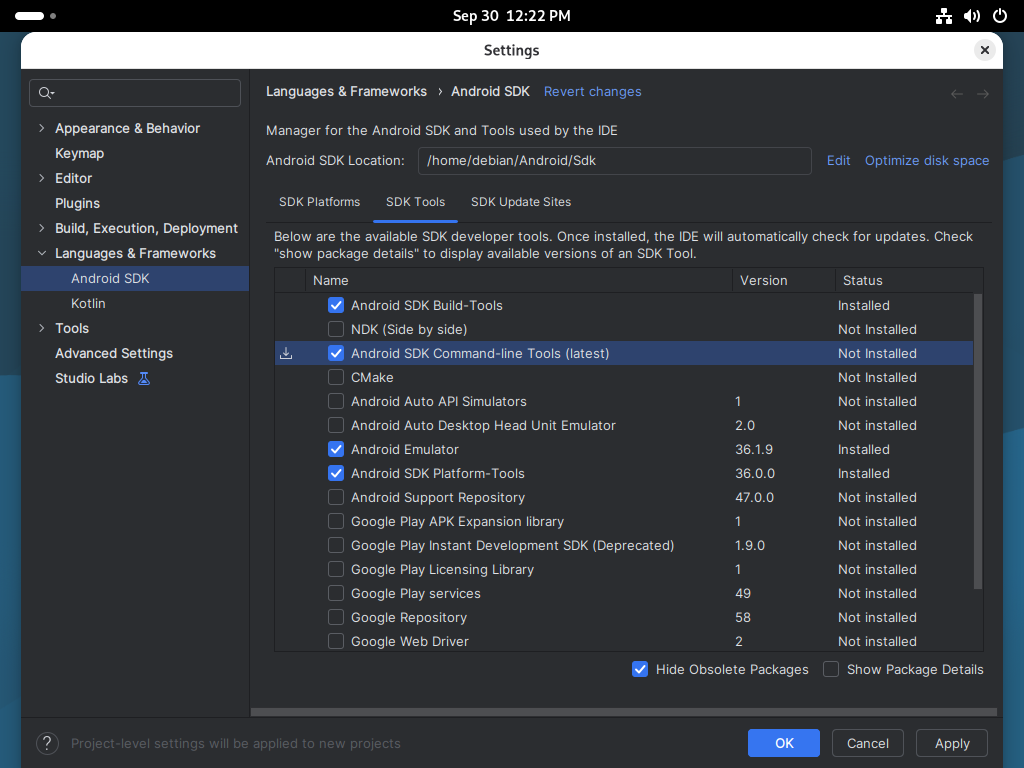Uncheck Hide Obsolete Packages
This screenshot has height=768, width=1024.
[x=640, y=669]
